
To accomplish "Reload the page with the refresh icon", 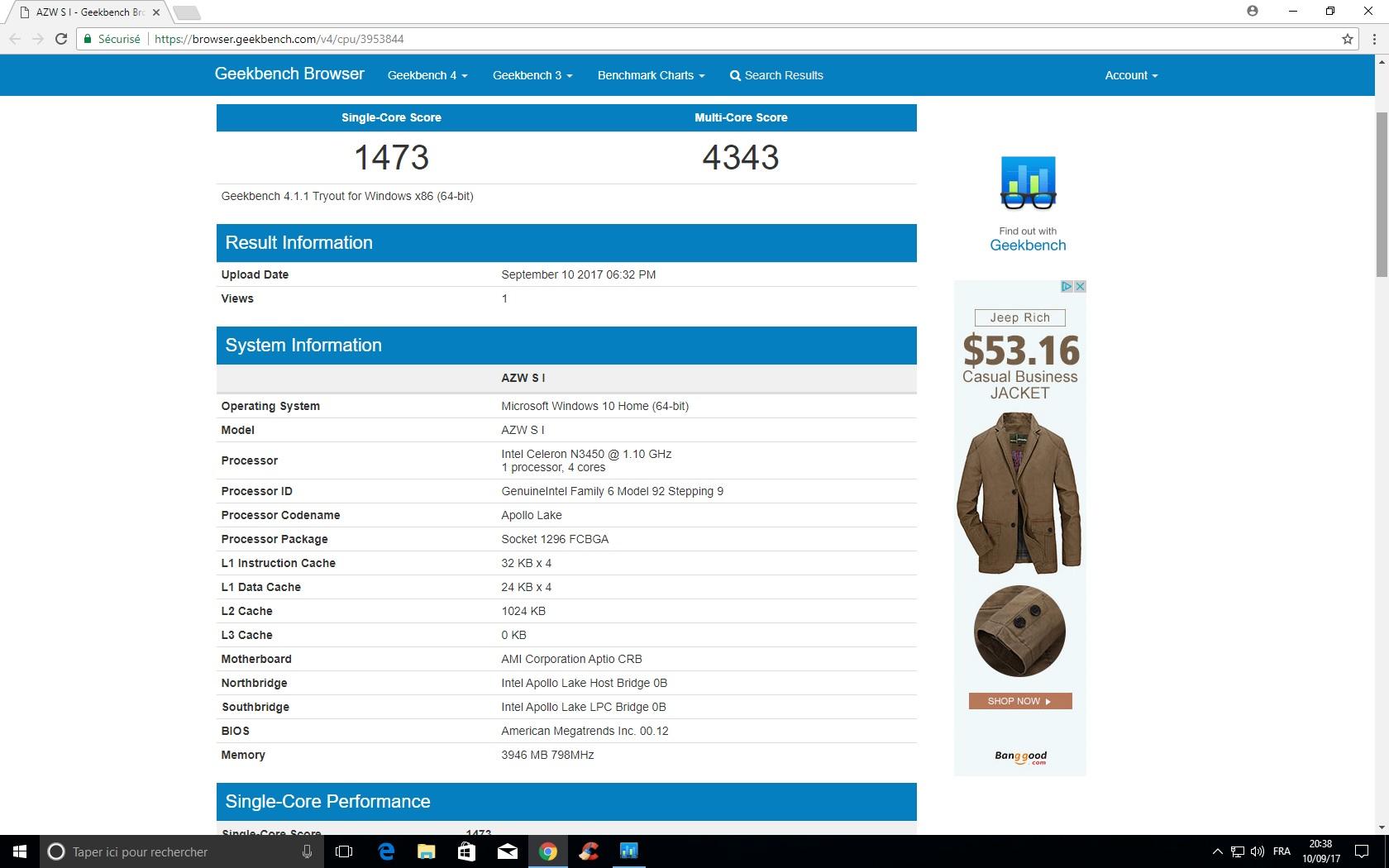I will pos(60,39).
